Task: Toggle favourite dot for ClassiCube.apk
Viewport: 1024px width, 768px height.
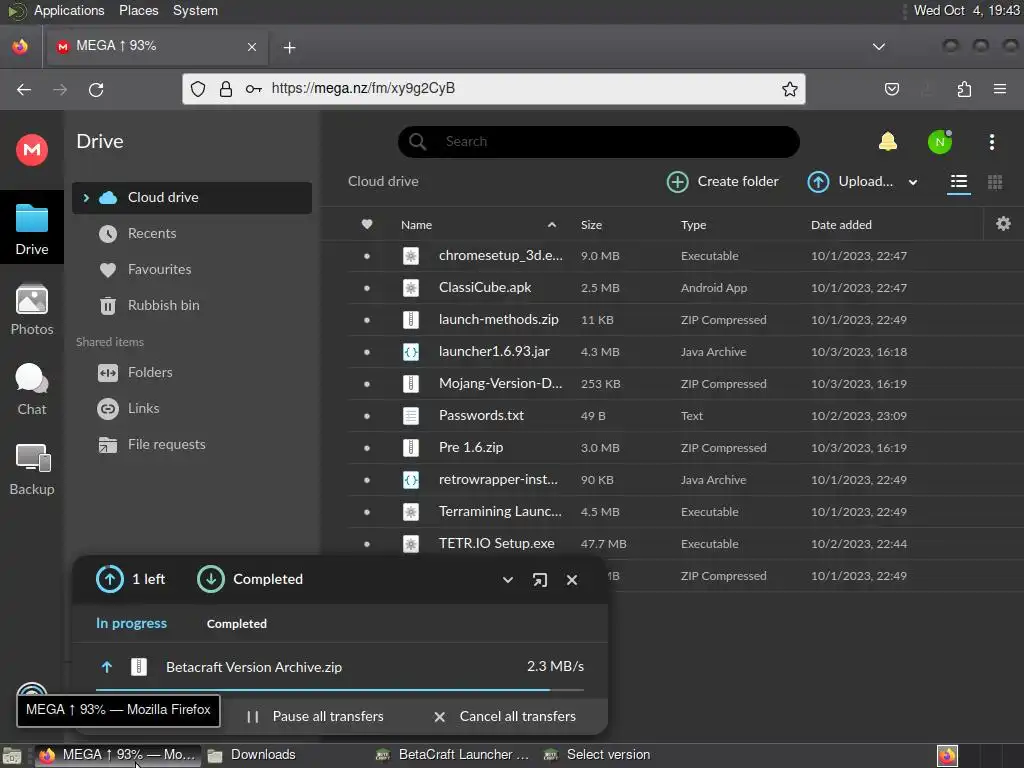Action: pyautogui.click(x=367, y=288)
